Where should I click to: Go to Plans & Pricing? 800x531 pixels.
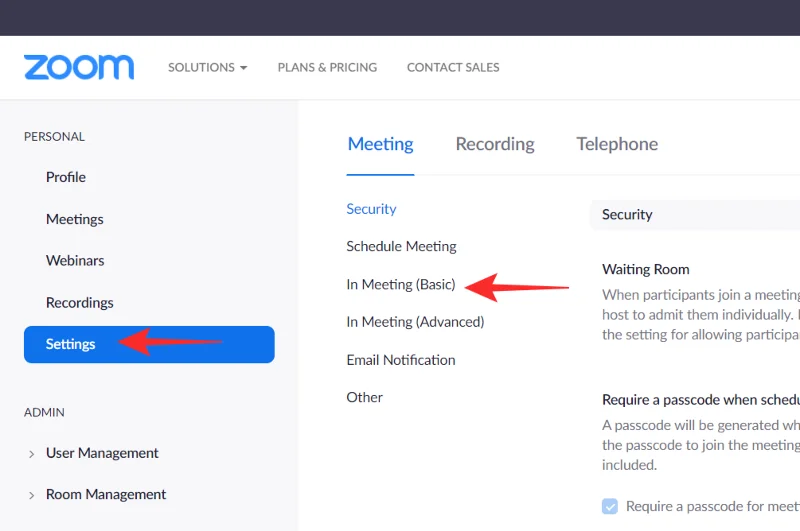point(327,67)
